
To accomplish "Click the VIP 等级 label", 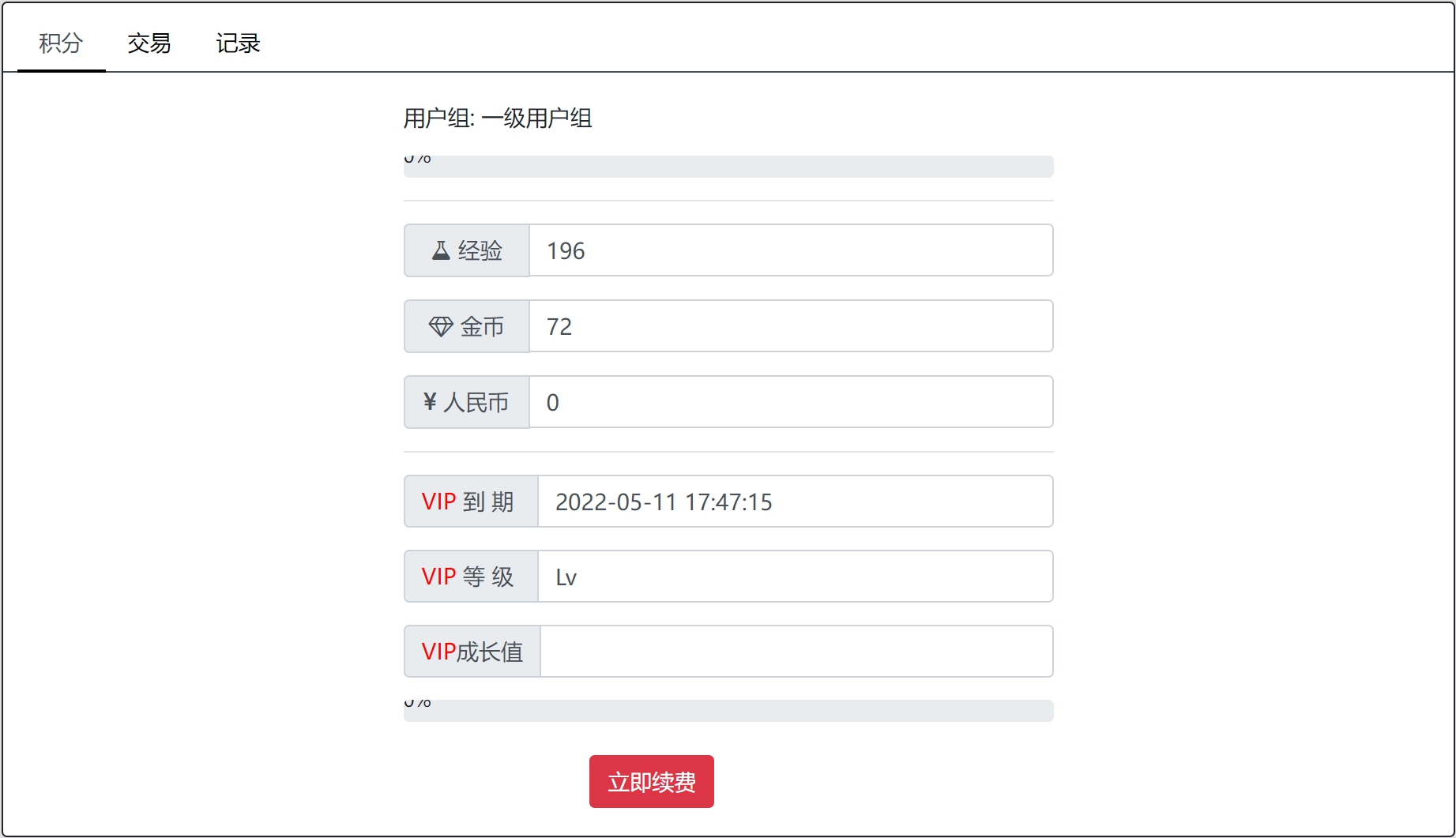I will coord(468,577).
